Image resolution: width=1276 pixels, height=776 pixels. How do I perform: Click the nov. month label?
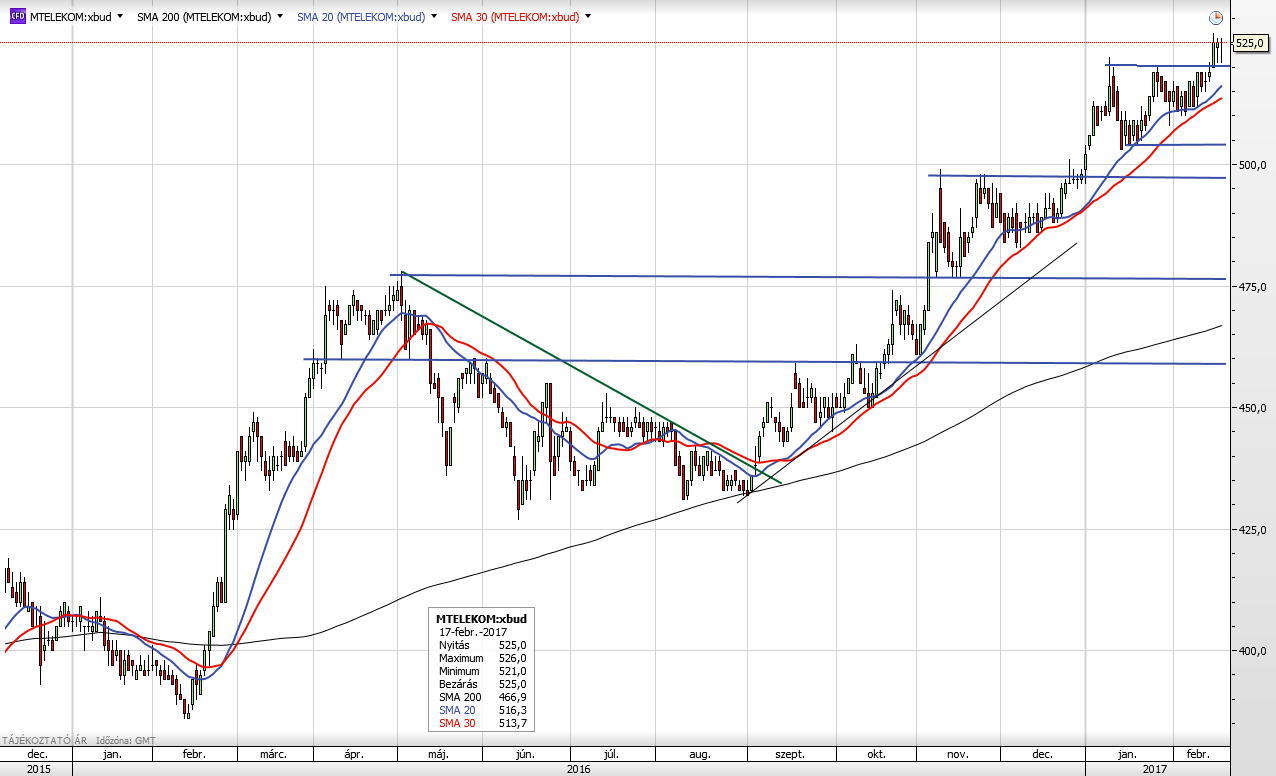click(958, 754)
